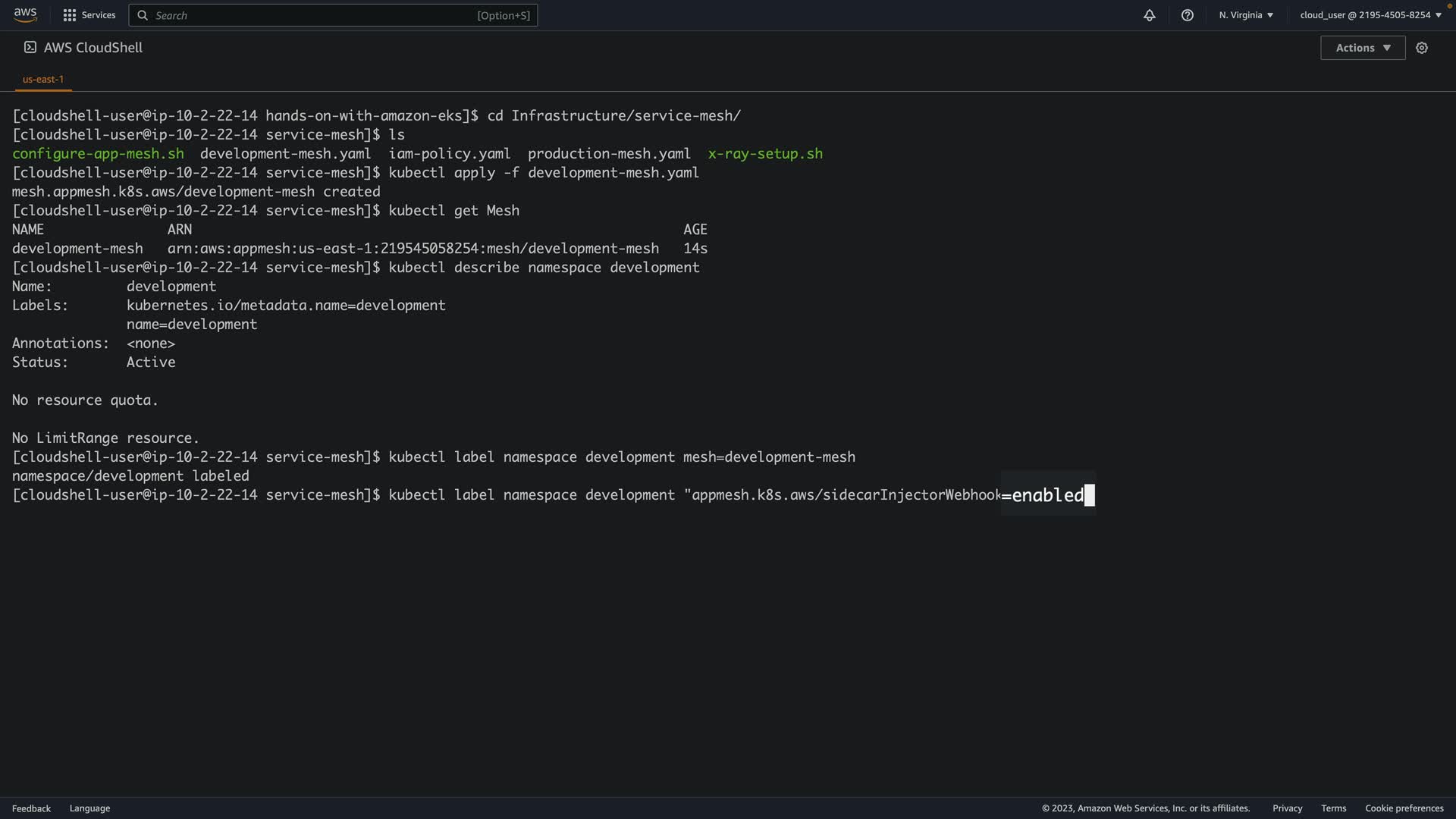Click the magnifier icon in search bar

(143, 15)
